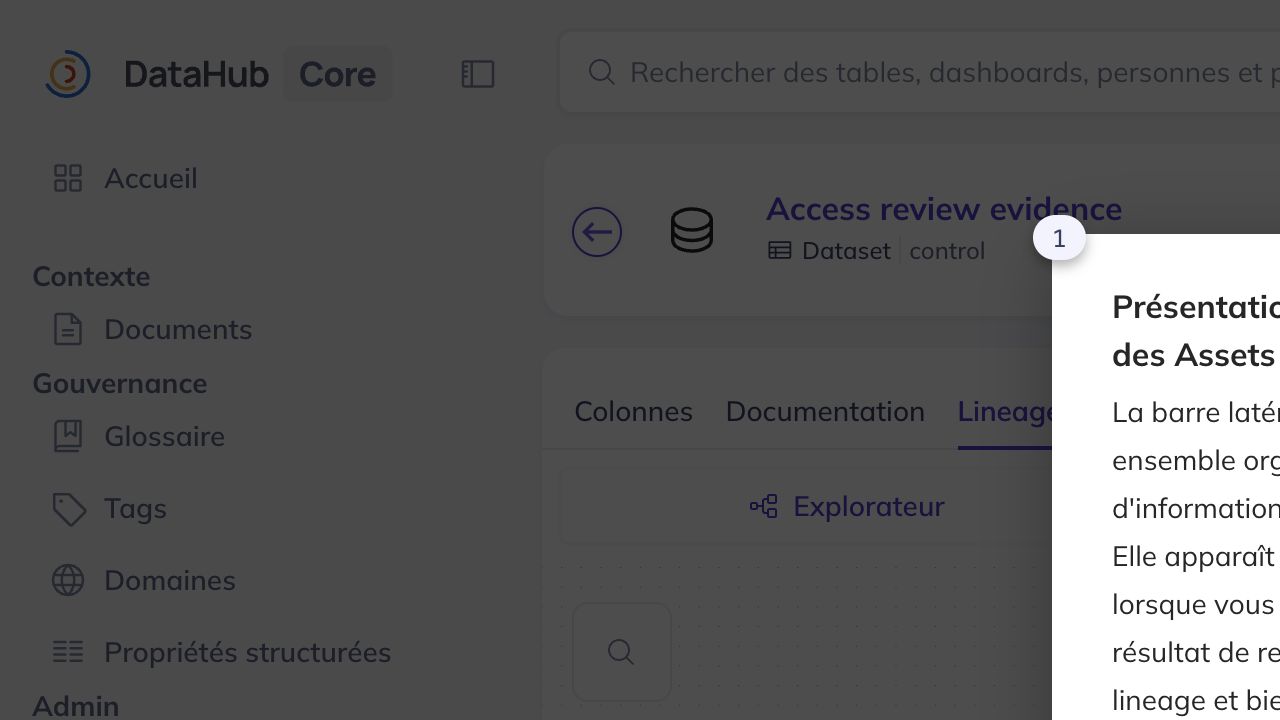Image resolution: width=1280 pixels, height=720 pixels.
Task: Click the lineage graph search button
Action: (x=622, y=652)
